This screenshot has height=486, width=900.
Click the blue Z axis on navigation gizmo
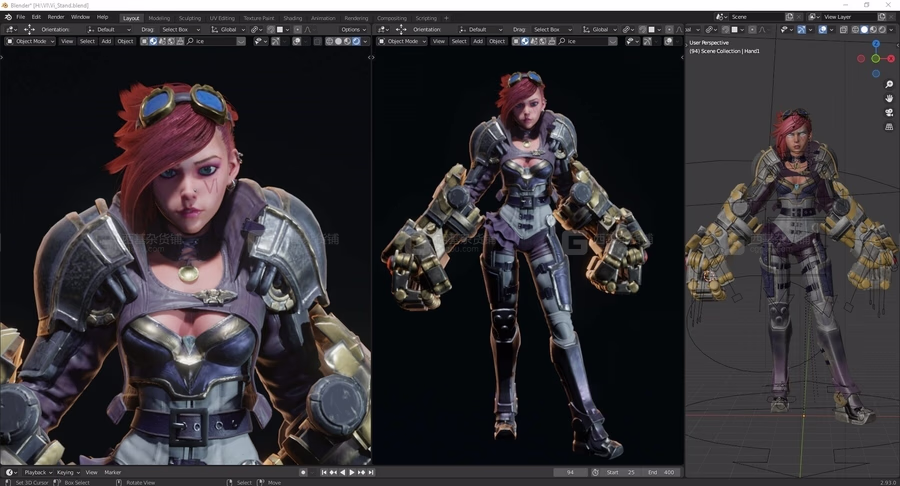tap(876, 44)
